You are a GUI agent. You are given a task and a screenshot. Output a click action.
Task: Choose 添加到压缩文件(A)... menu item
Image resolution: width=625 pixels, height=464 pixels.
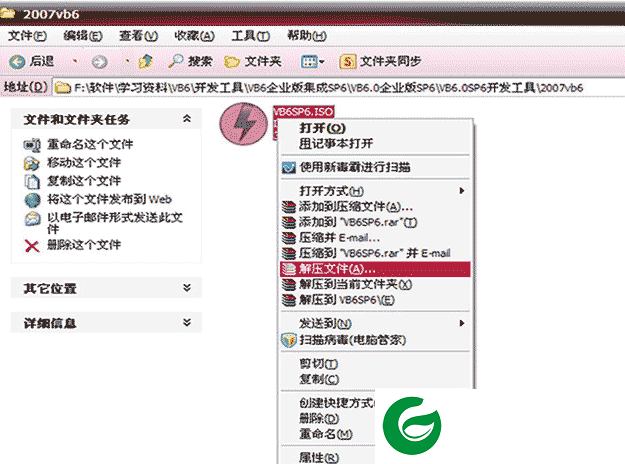(375, 206)
